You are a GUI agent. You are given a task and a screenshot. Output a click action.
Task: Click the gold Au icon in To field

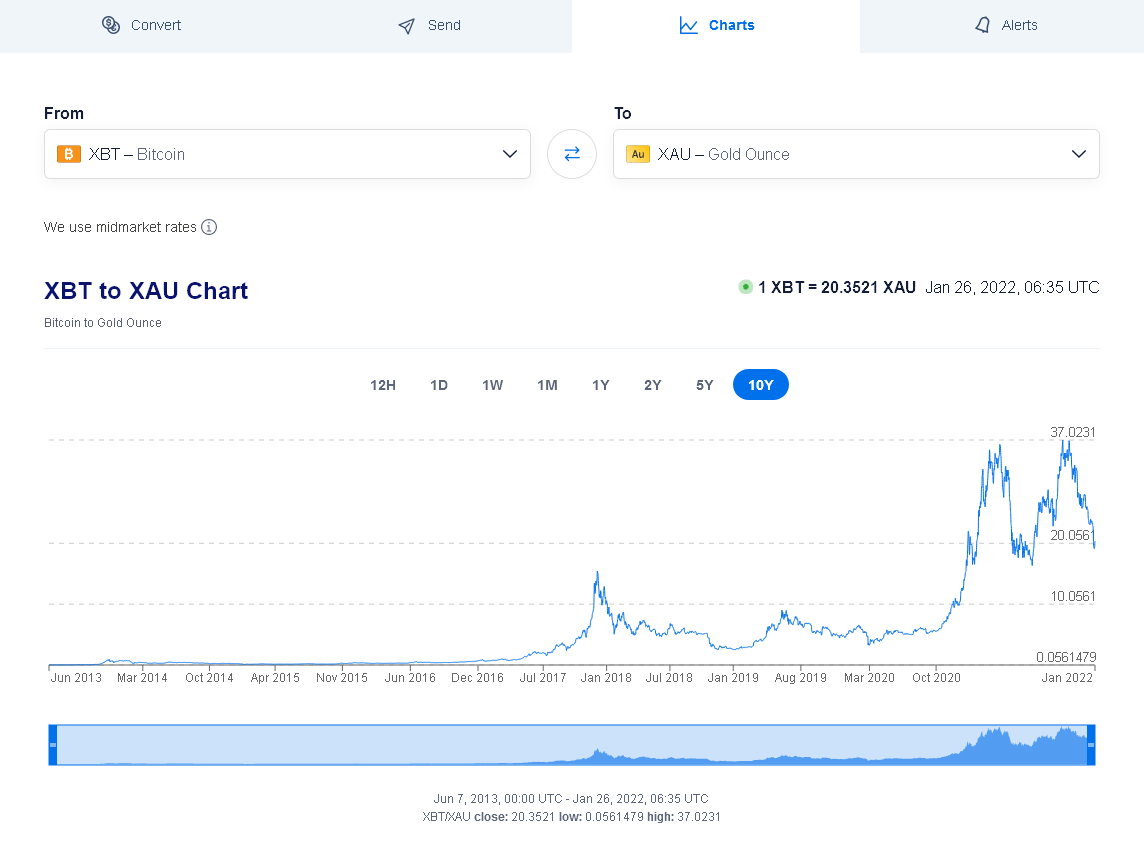click(x=638, y=154)
